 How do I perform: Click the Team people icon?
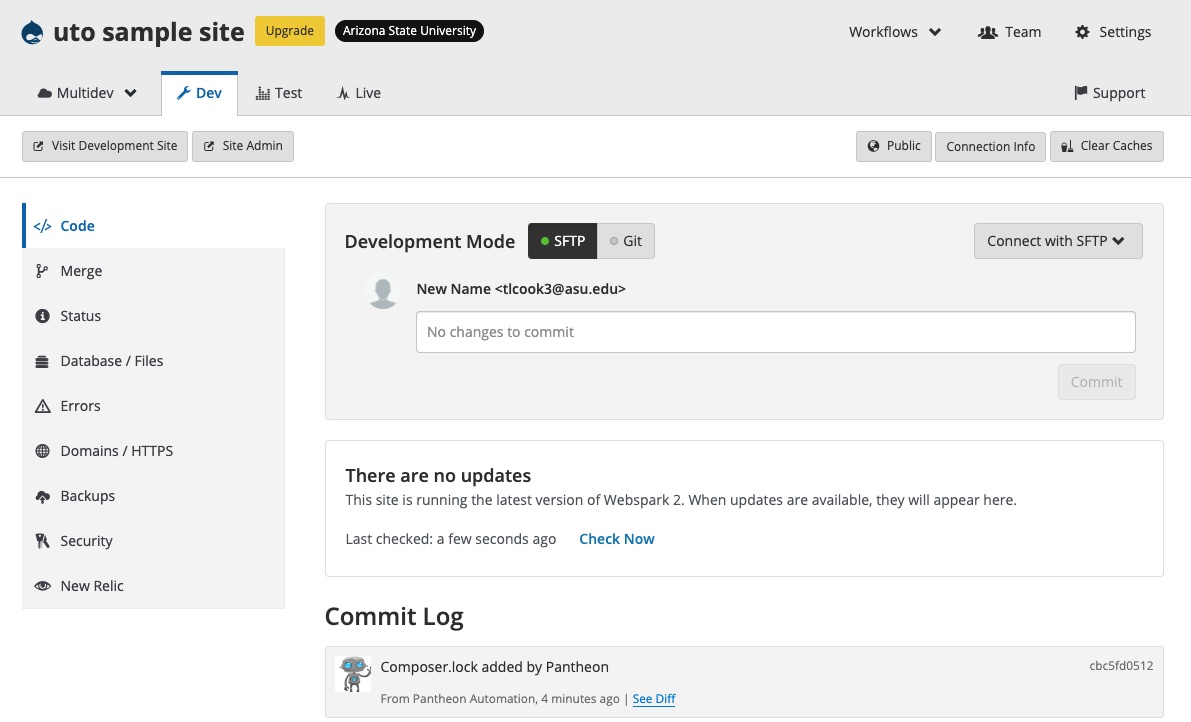click(987, 33)
